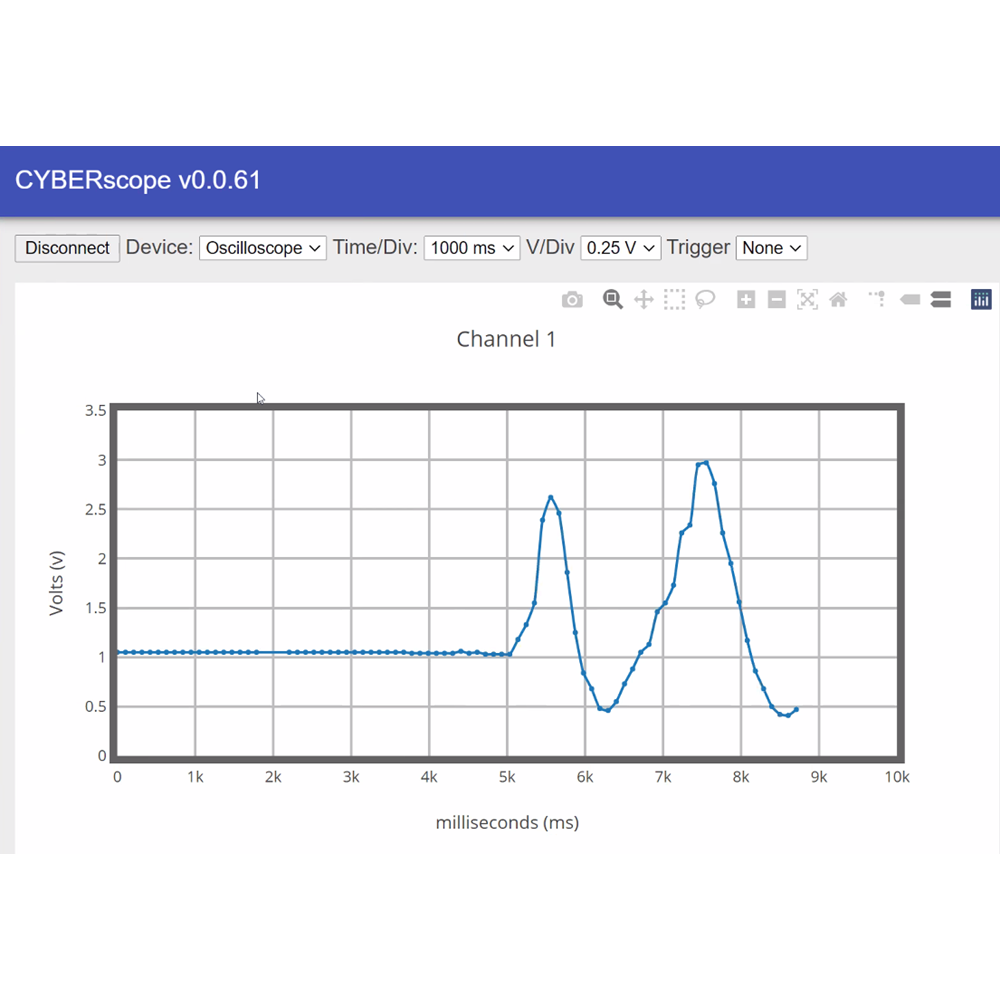1000x1000 pixels.
Task: Enable show closest data on hover
Action: click(909, 299)
